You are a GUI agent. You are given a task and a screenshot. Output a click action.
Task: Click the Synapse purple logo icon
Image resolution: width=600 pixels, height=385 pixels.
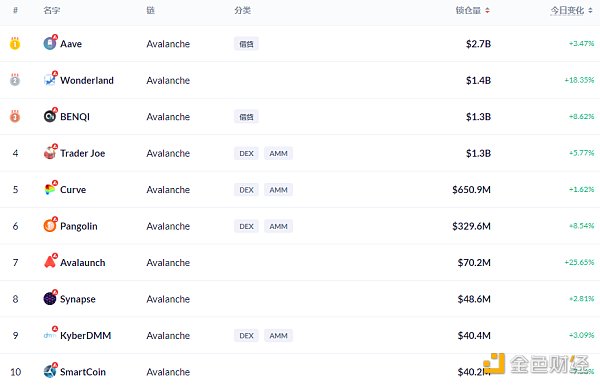[x=50, y=298]
